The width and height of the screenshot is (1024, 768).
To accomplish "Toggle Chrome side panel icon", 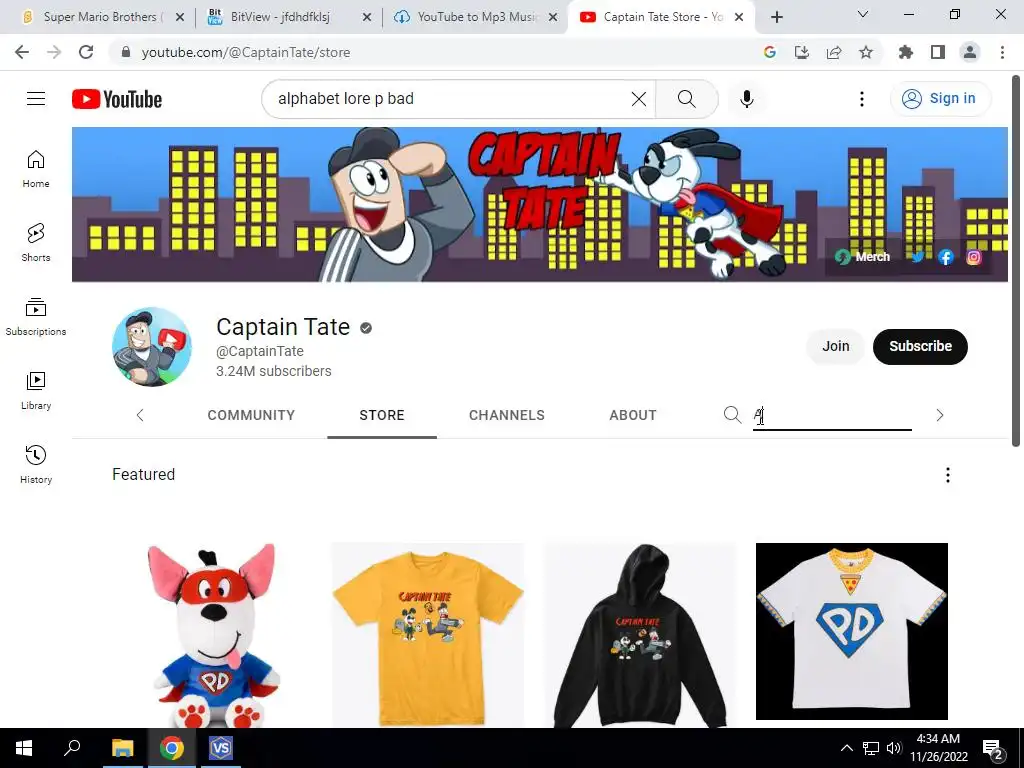I will click(938, 52).
